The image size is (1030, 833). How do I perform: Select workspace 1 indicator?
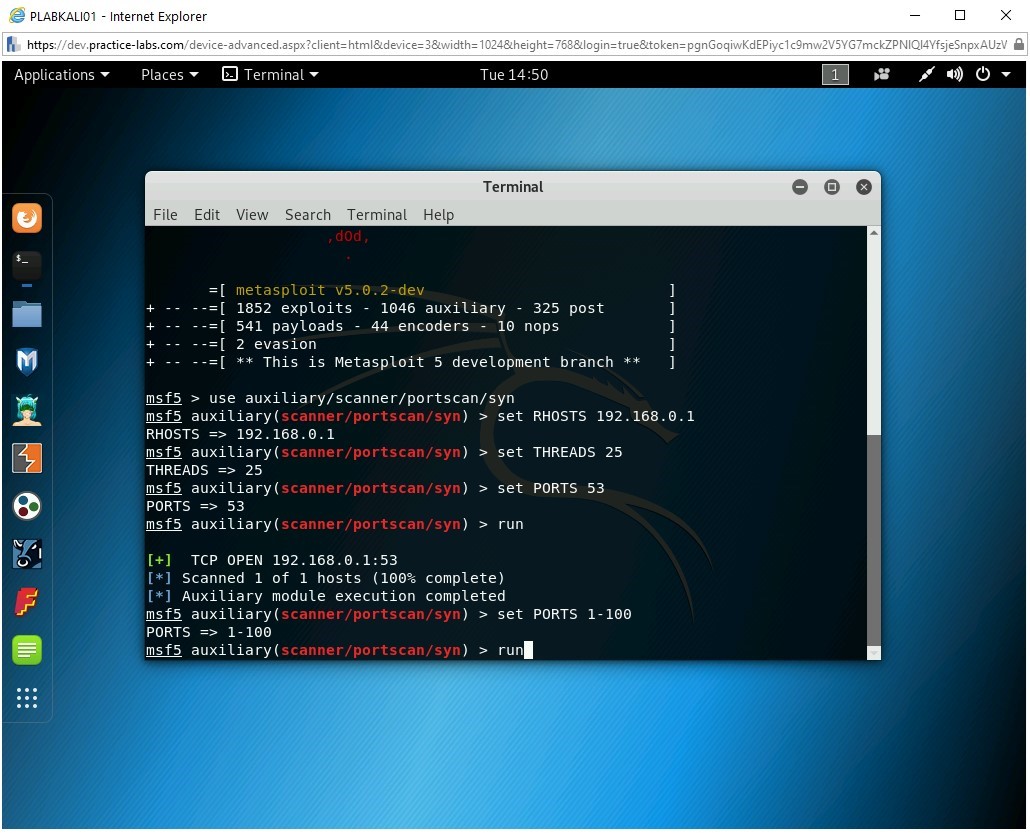pyautogui.click(x=835, y=75)
